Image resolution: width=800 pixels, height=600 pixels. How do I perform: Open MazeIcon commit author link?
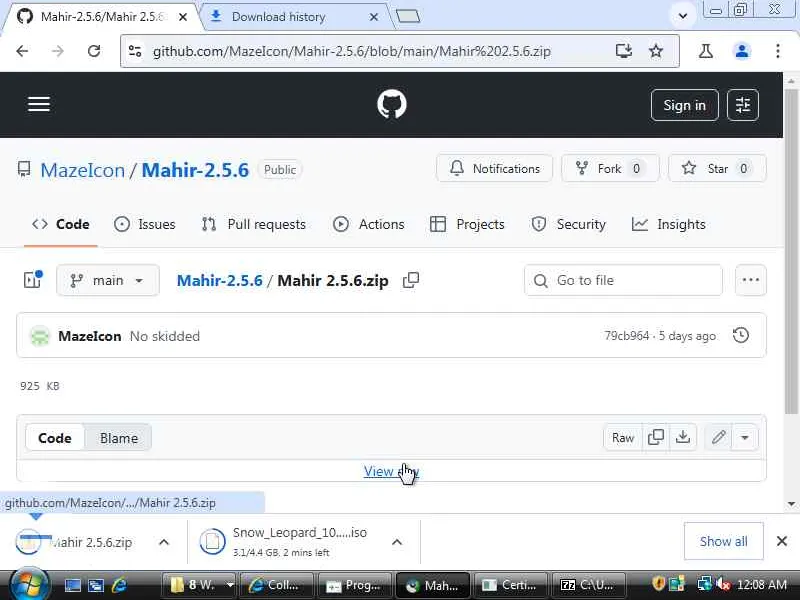(89, 336)
